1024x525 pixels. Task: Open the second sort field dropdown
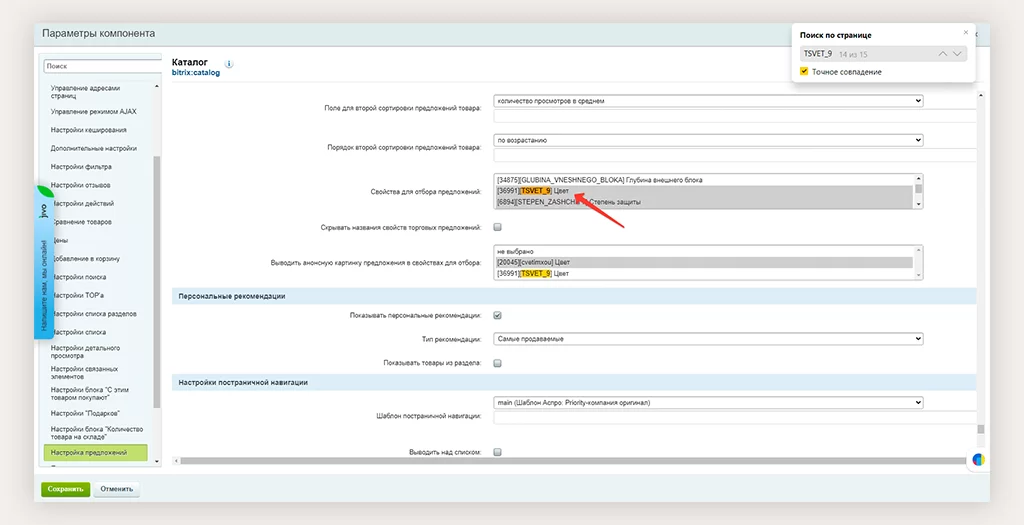coord(708,101)
